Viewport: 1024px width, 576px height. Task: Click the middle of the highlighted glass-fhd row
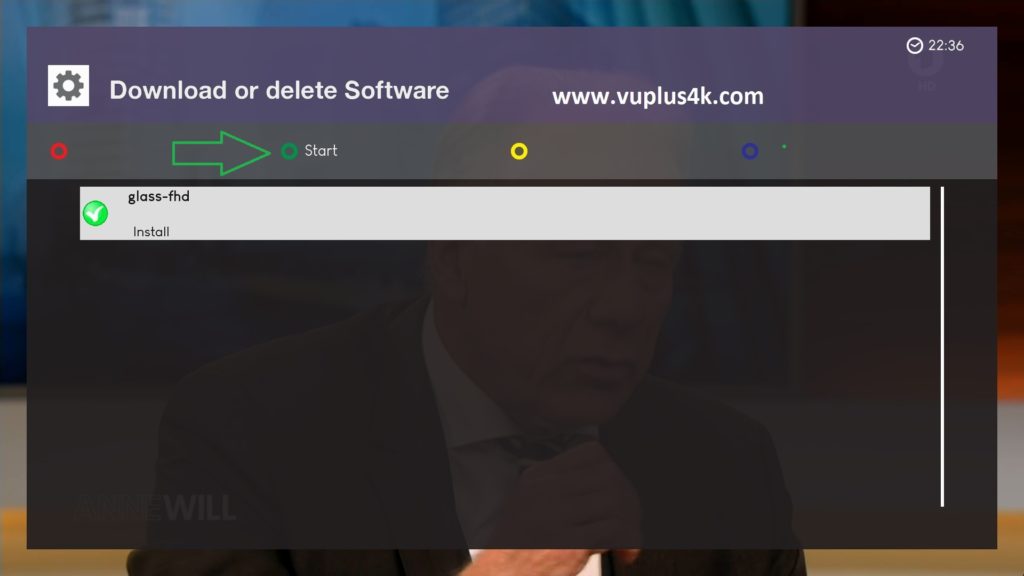point(505,214)
